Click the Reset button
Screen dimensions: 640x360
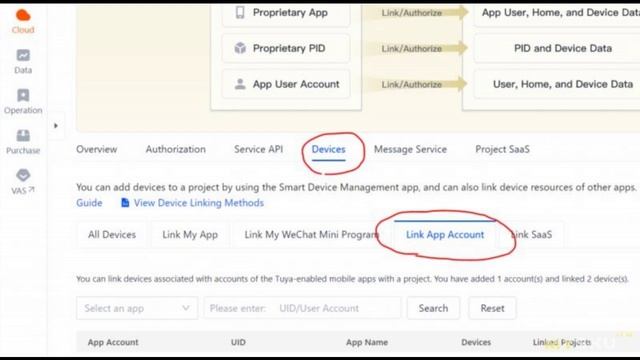(492, 308)
